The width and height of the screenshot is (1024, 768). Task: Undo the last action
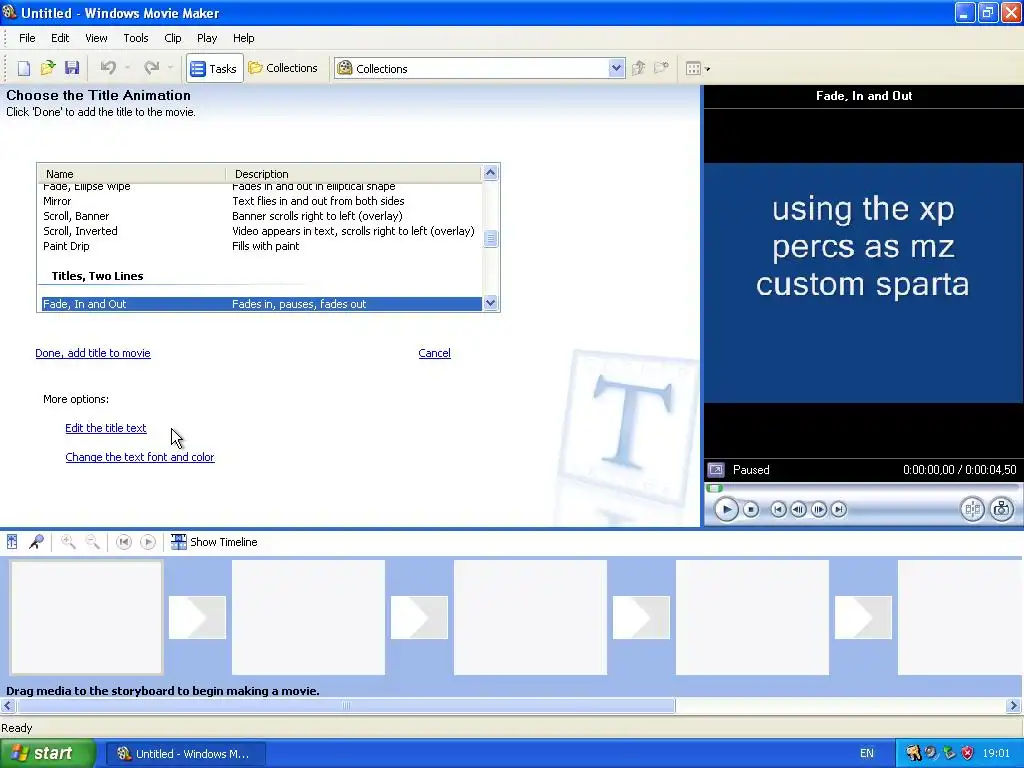click(x=108, y=68)
